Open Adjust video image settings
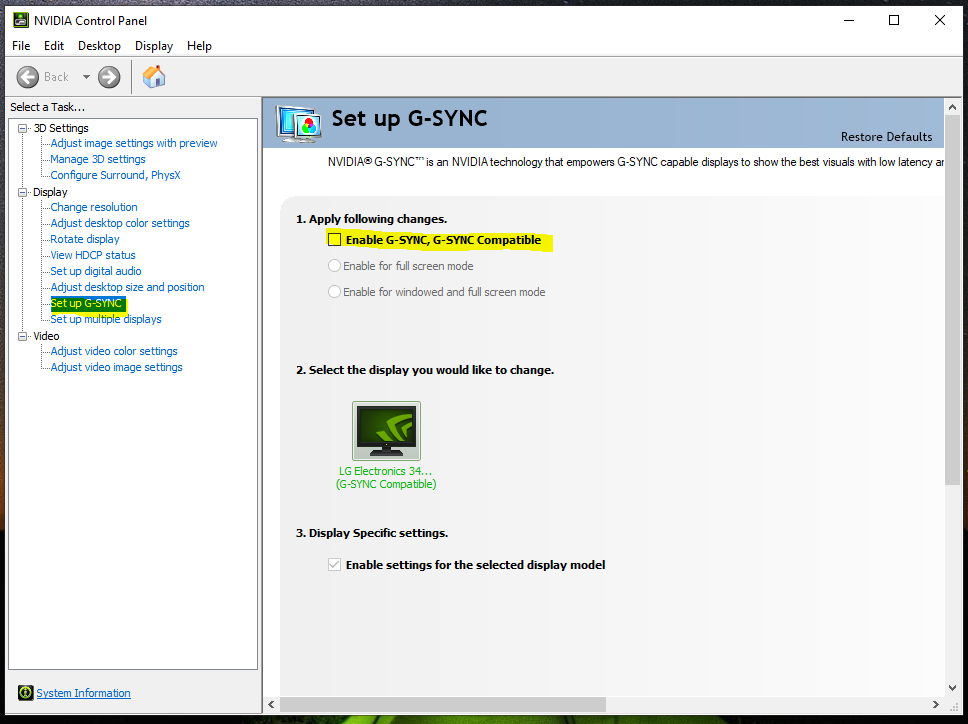The width and height of the screenshot is (968, 724). [117, 367]
